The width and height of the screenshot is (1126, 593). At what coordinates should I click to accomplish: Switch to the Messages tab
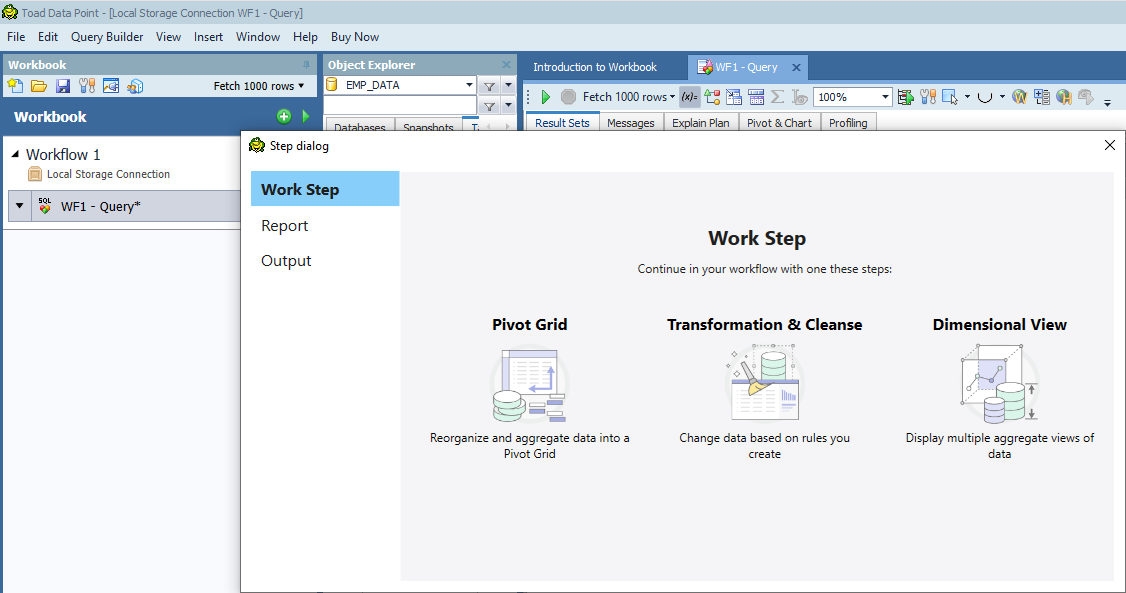631,123
